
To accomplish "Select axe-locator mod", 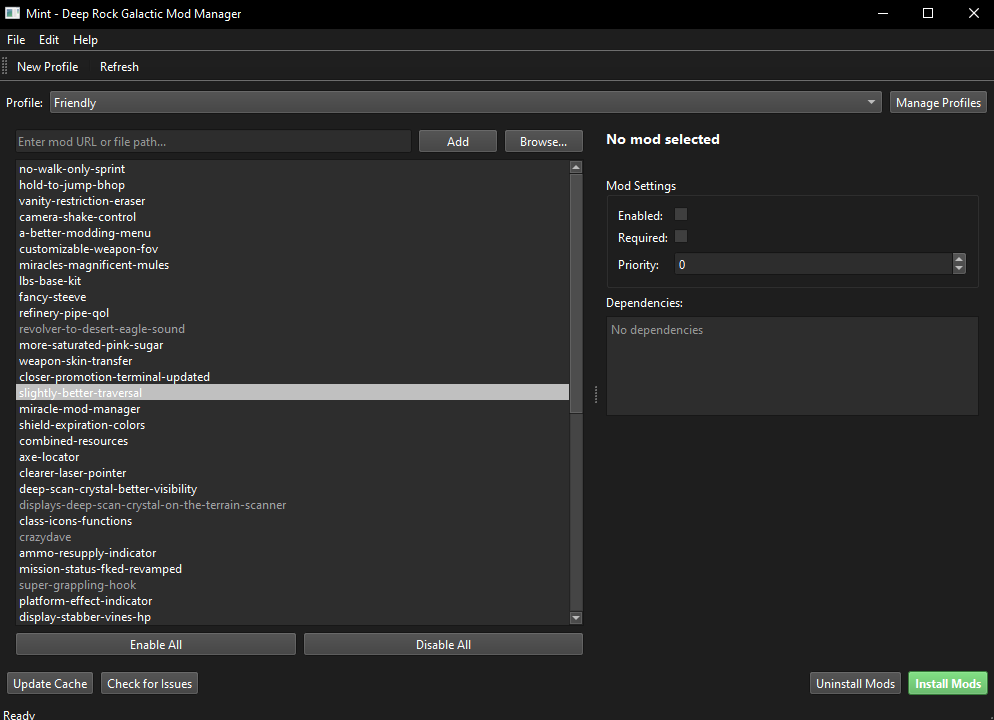I will (292, 457).
